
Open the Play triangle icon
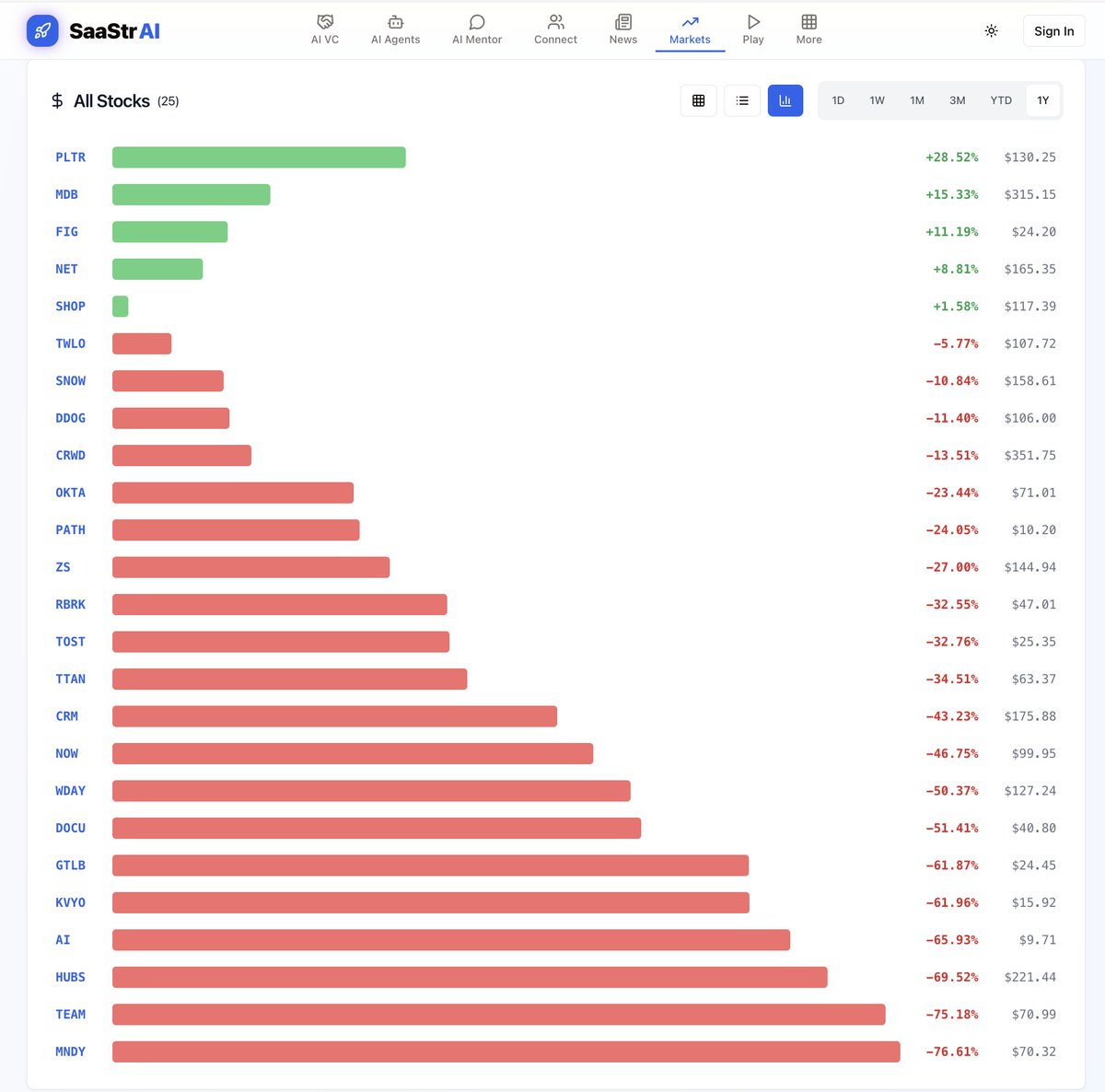753,21
